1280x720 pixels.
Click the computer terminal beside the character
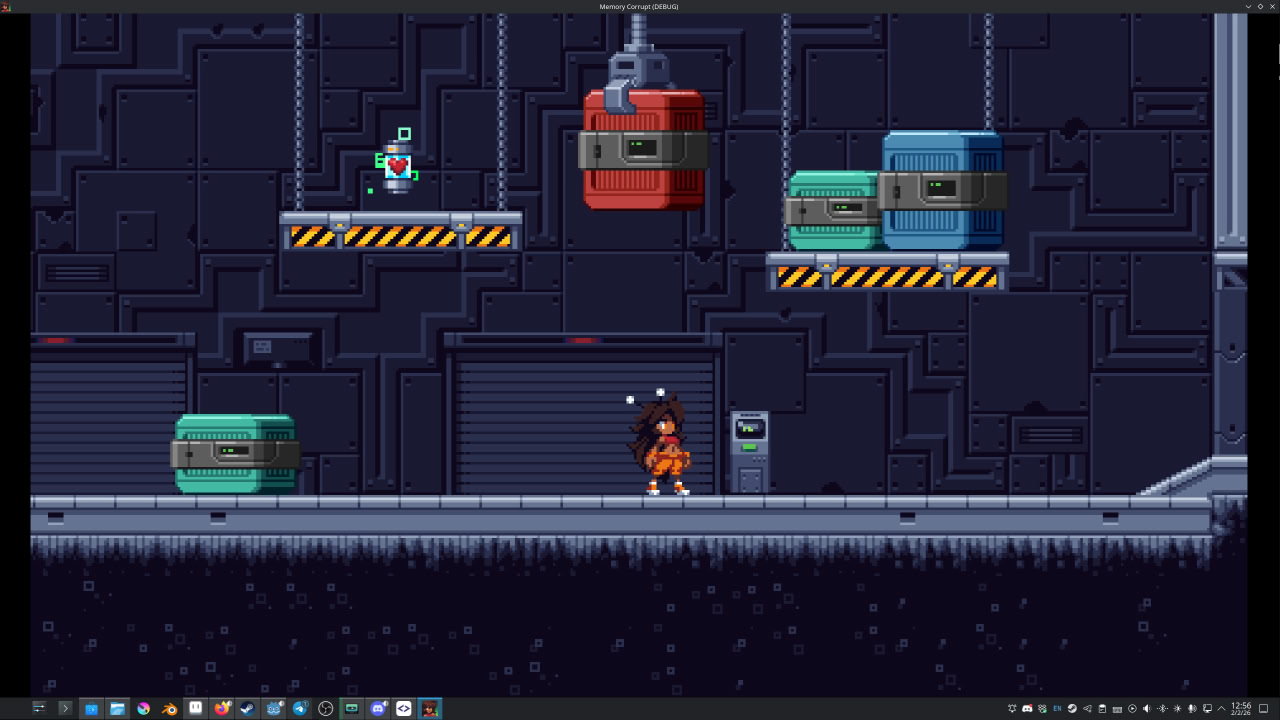point(749,452)
